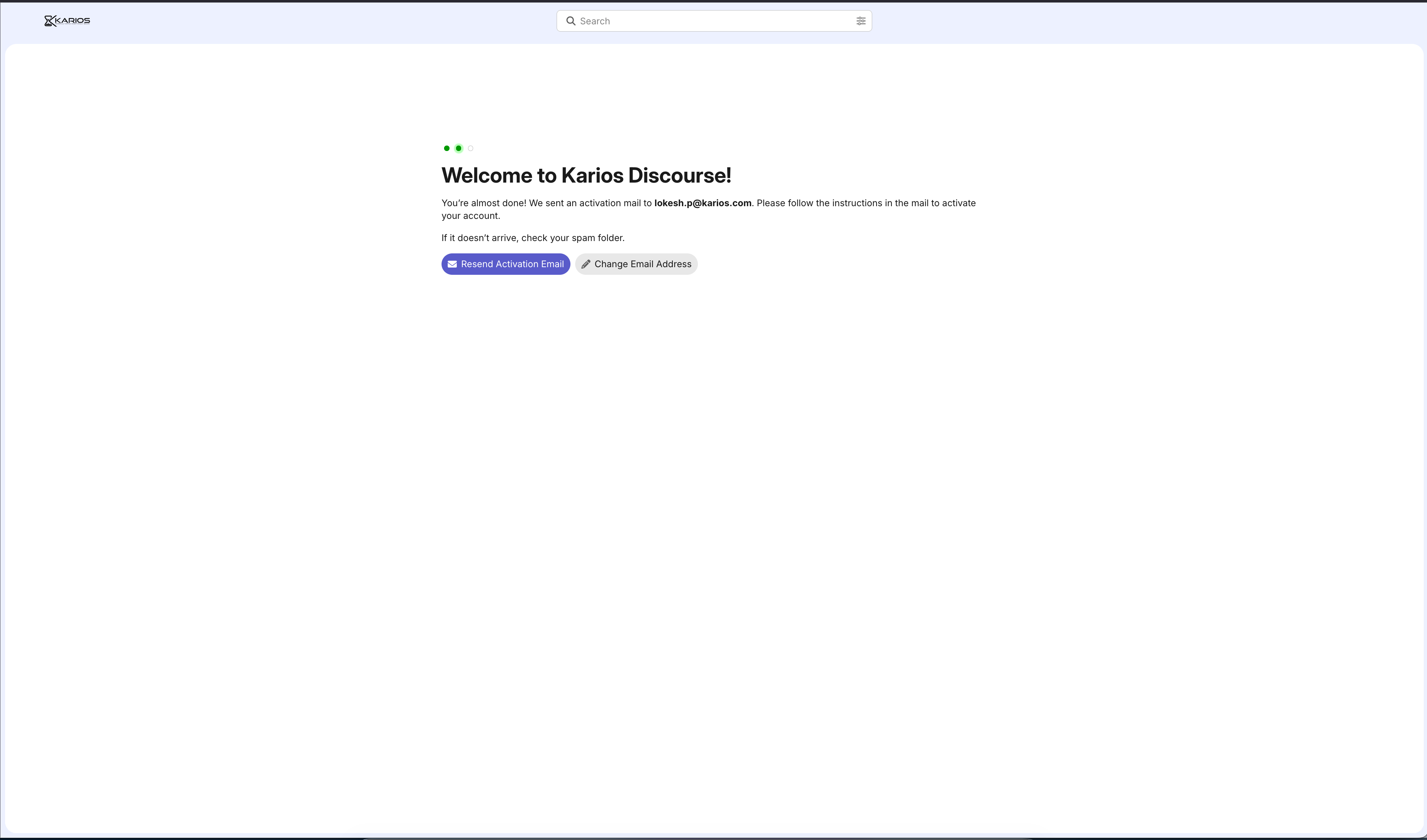The image size is (1427, 840).
Task: Change the email address
Action: (637, 264)
